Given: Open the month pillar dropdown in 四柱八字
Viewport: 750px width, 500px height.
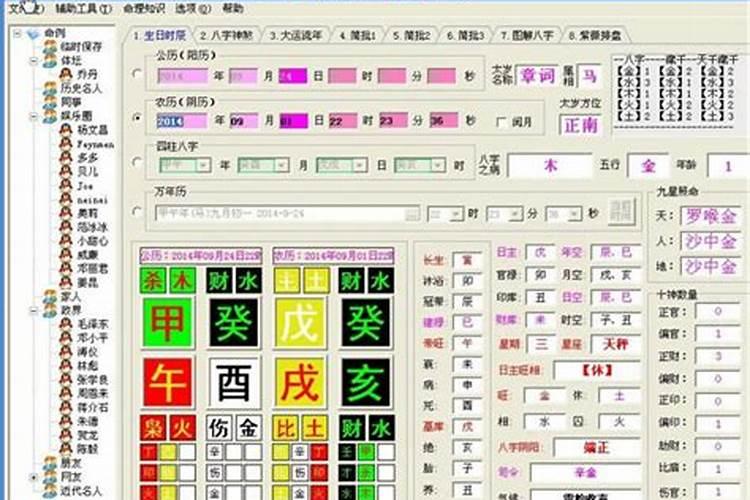Looking at the screenshot, I should tap(282, 165).
